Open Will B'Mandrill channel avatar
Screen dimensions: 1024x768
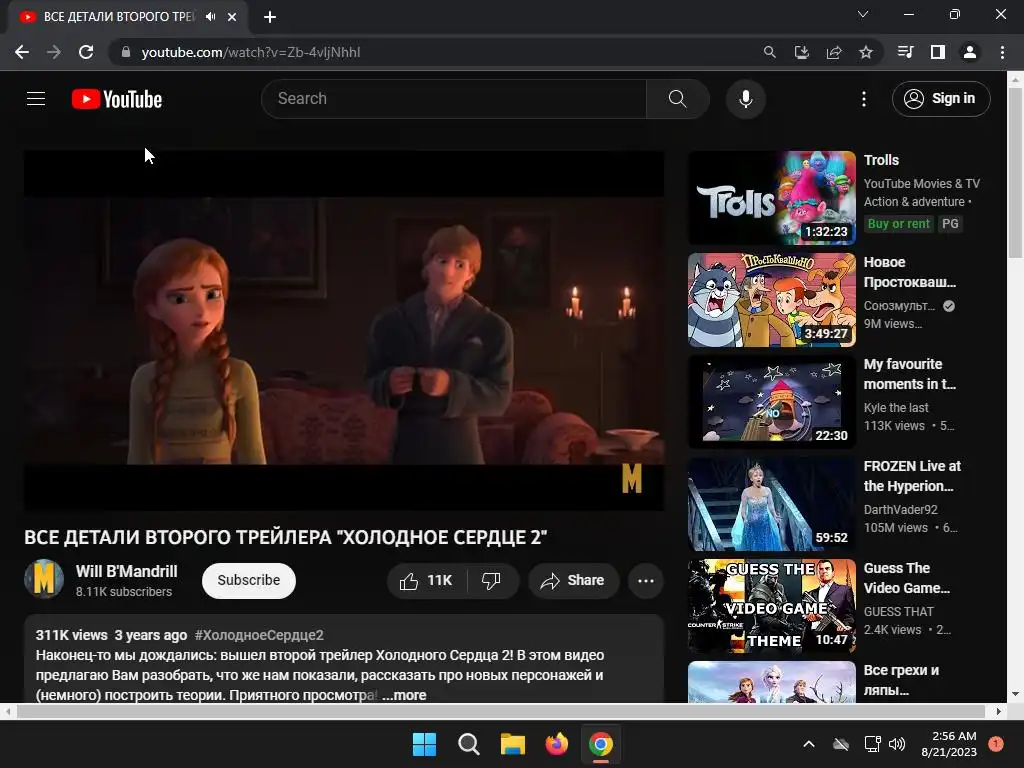(44, 579)
